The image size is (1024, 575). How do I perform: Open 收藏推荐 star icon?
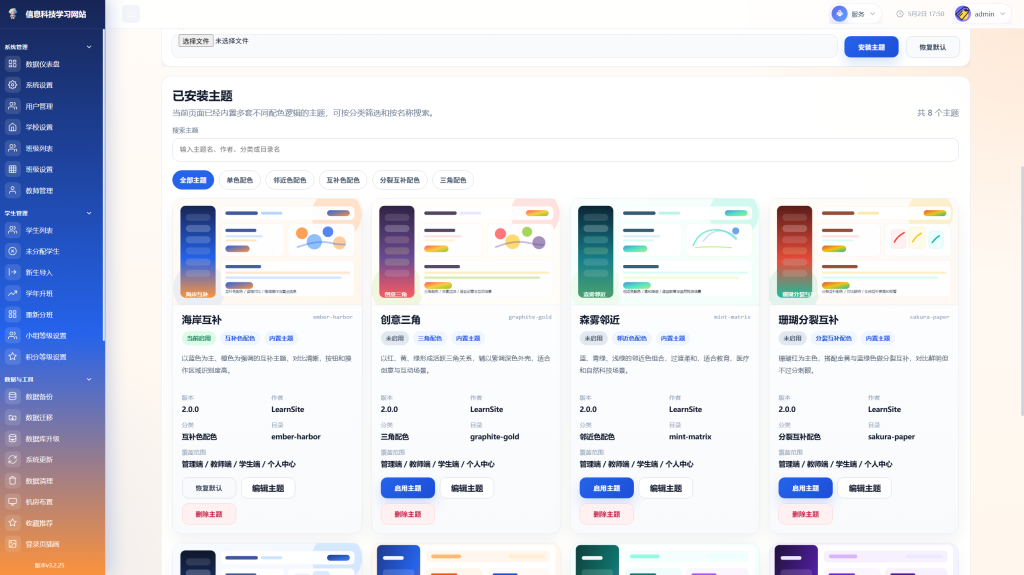[x=12, y=523]
